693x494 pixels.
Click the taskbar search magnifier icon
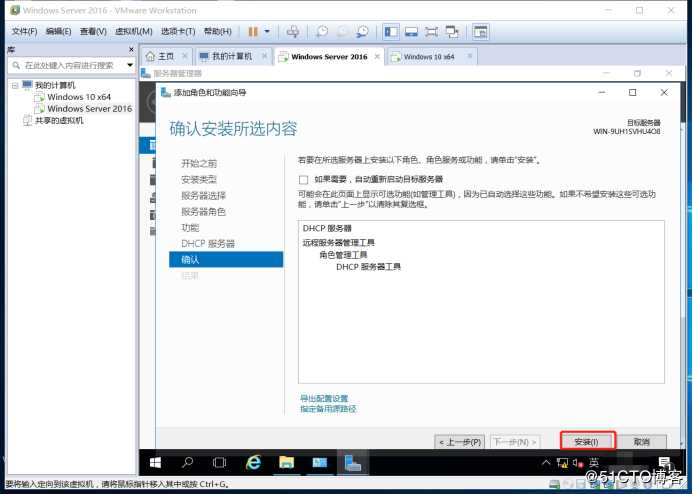pos(187,463)
